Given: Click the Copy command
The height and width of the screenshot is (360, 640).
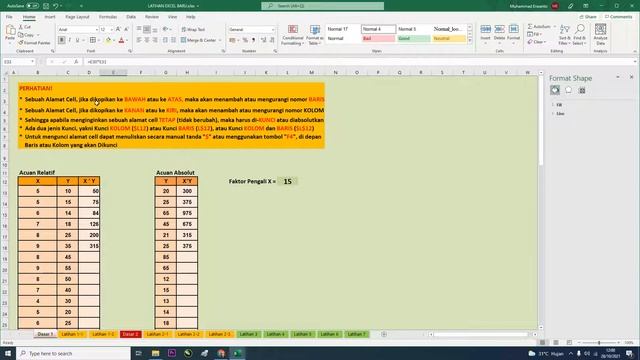Looking at the screenshot, I should pos(27,35).
